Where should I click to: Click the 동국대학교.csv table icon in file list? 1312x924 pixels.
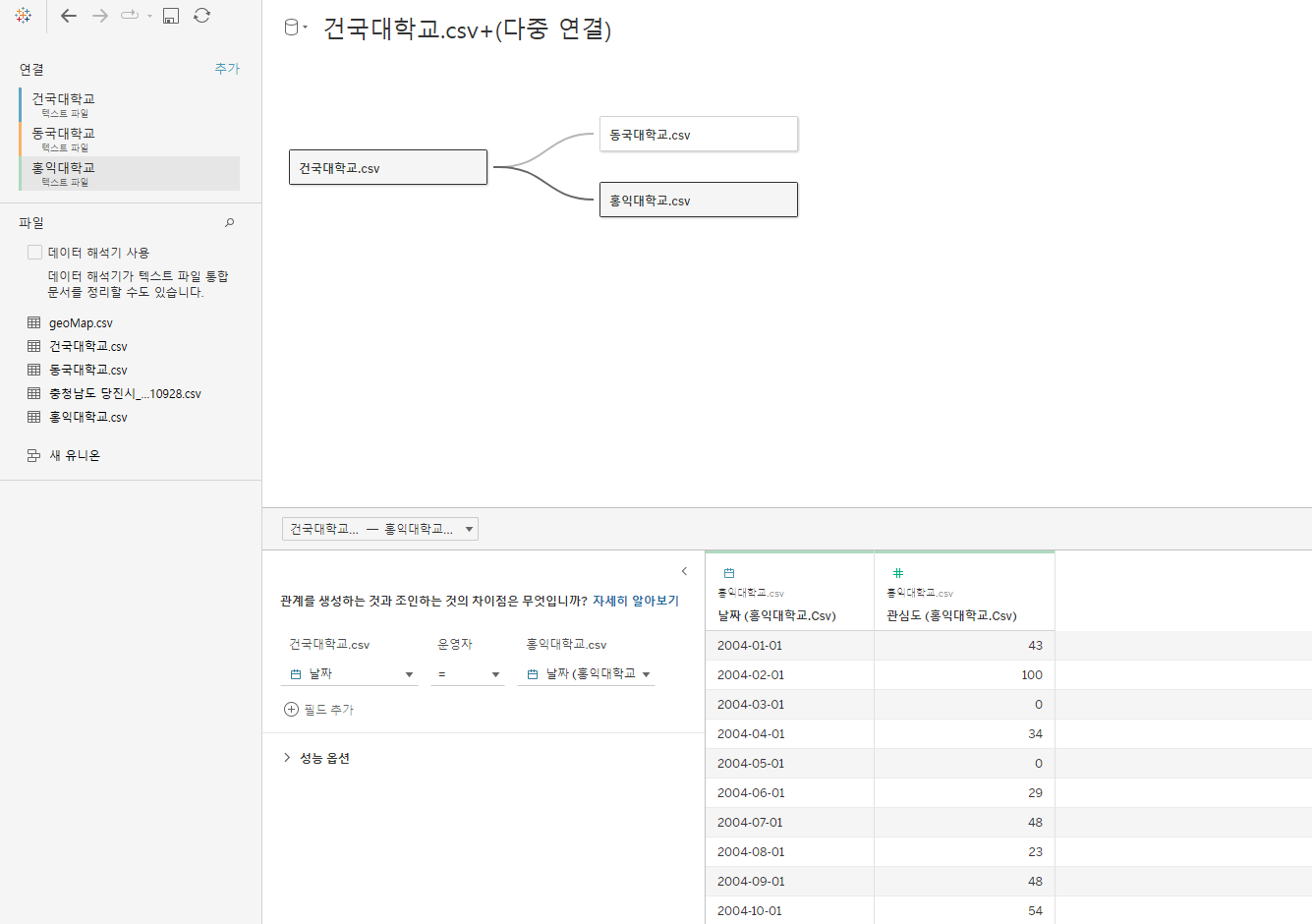pyautogui.click(x=34, y=370)
